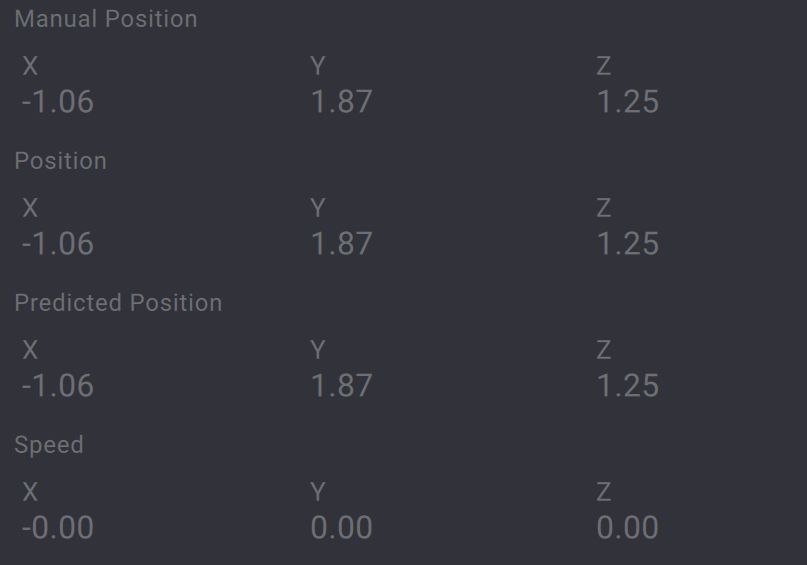Viewport: 807px width, 565px height.
Task: Click the Manual Position X value field
Action: click(x=58, y=102)
